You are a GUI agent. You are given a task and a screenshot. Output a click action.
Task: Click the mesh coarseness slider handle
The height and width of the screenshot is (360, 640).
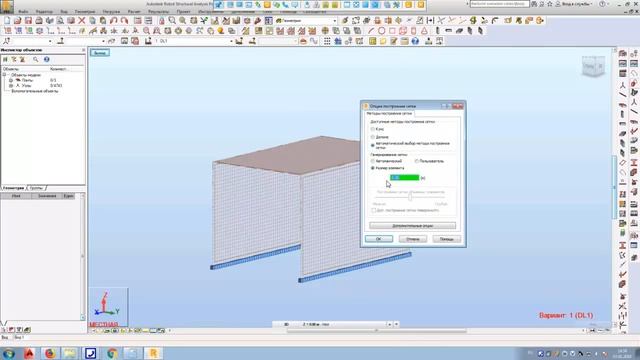[x=410, y=197]
